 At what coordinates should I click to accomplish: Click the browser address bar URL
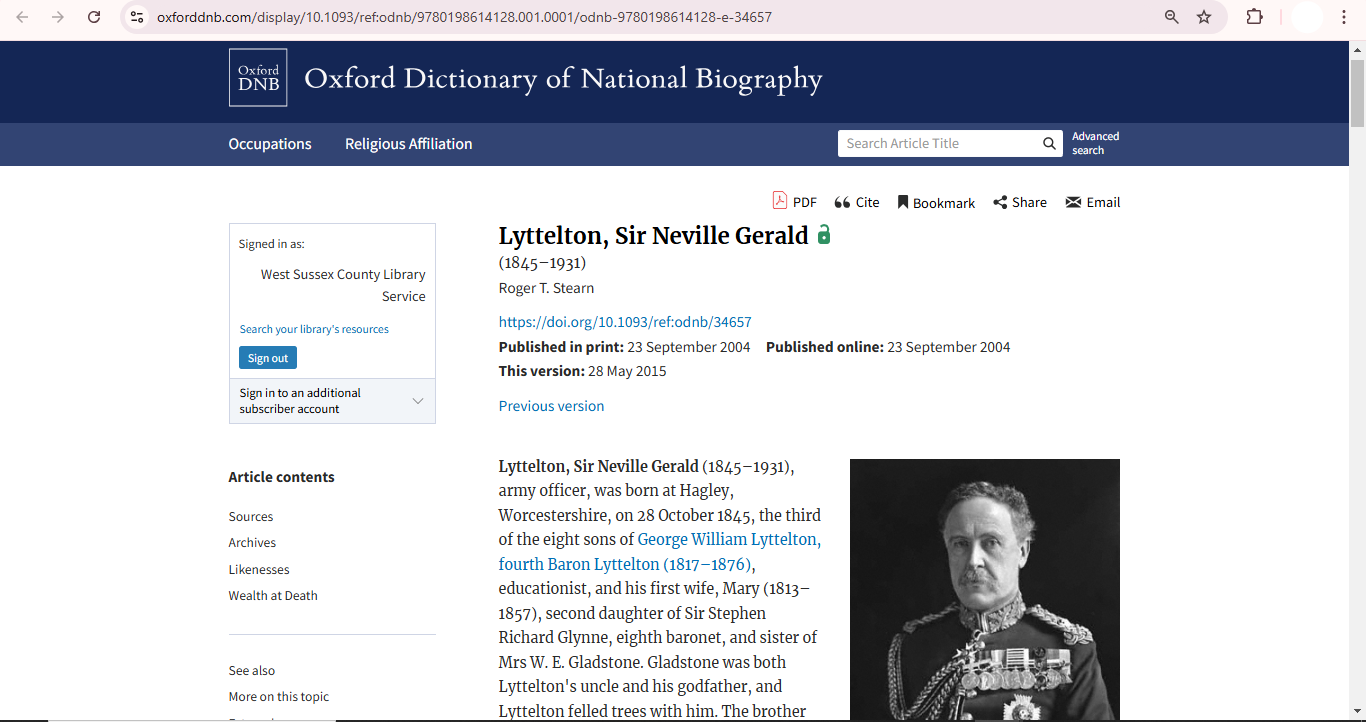pos(464,17)
